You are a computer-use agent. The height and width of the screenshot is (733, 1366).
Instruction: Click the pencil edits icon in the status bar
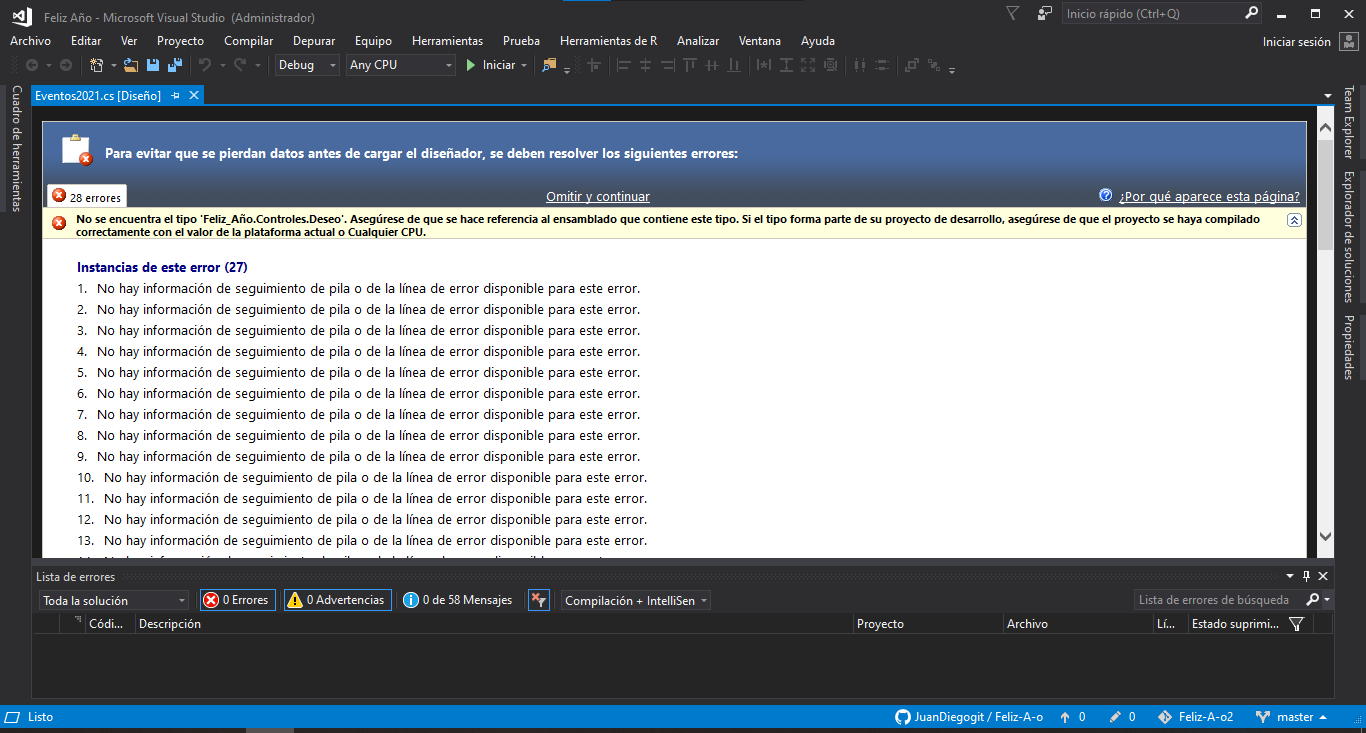1113,717
